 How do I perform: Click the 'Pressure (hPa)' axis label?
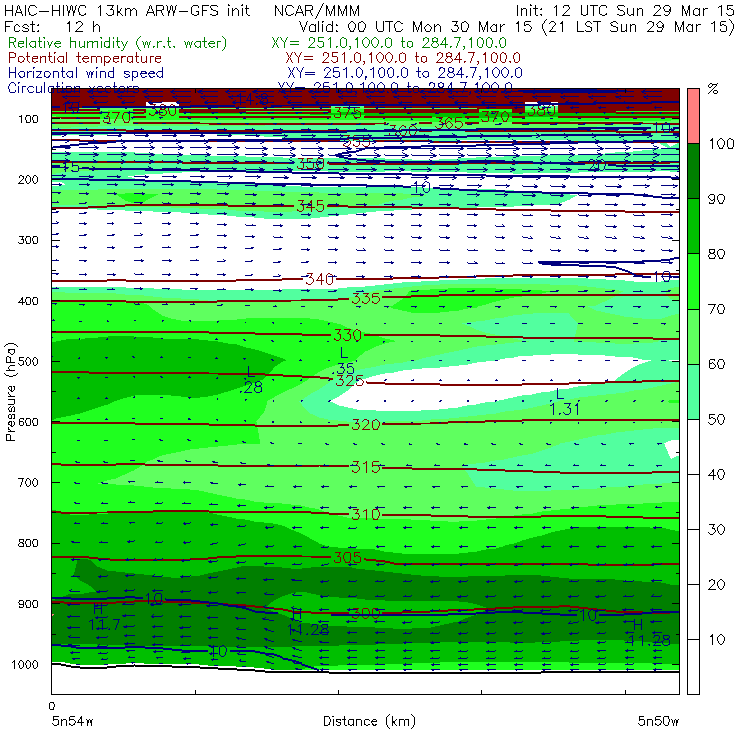(x=10, y=392)
